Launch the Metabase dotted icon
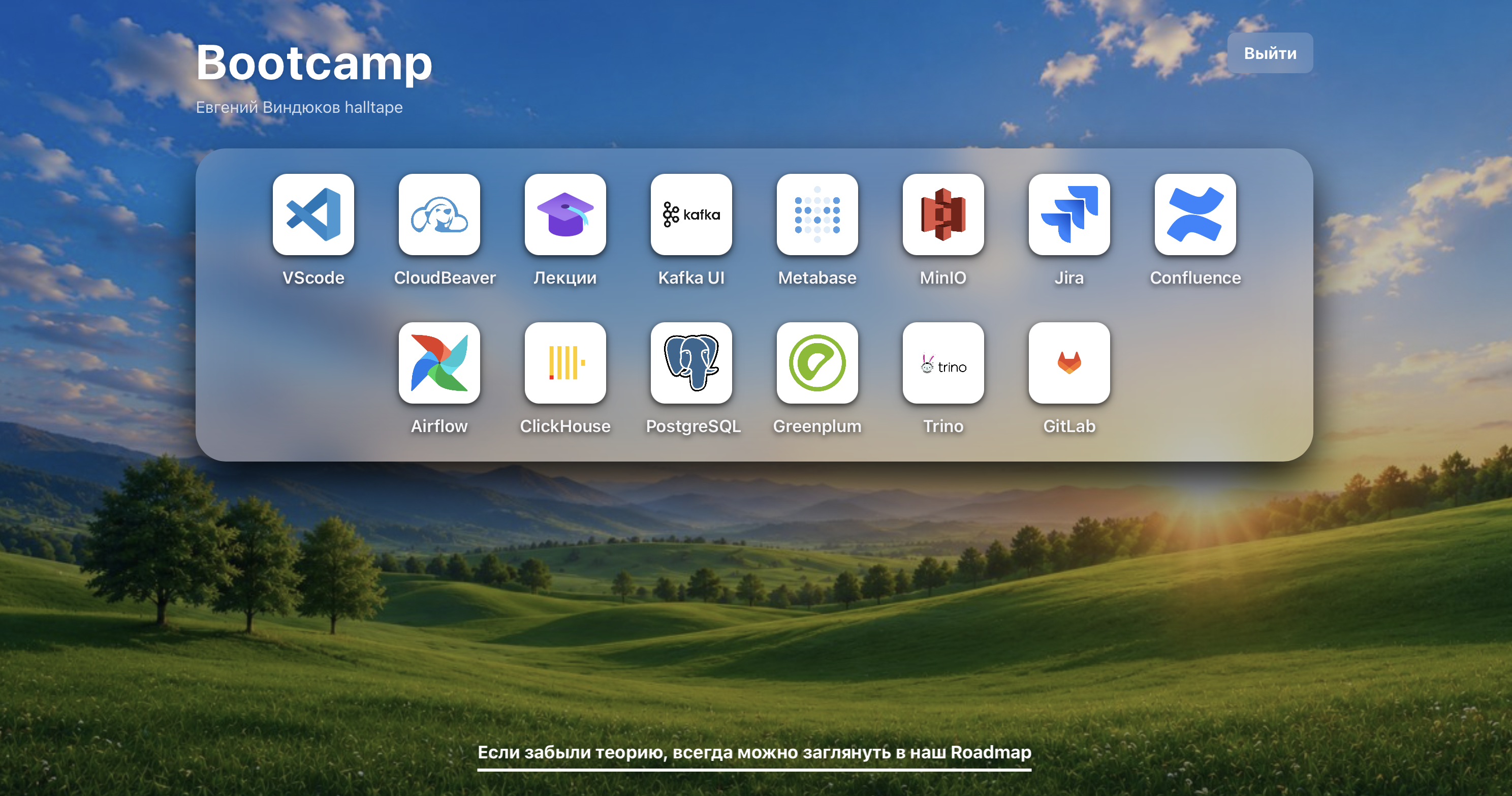The height and width of the screenshot is (796, 1512). tap(817, 215)
